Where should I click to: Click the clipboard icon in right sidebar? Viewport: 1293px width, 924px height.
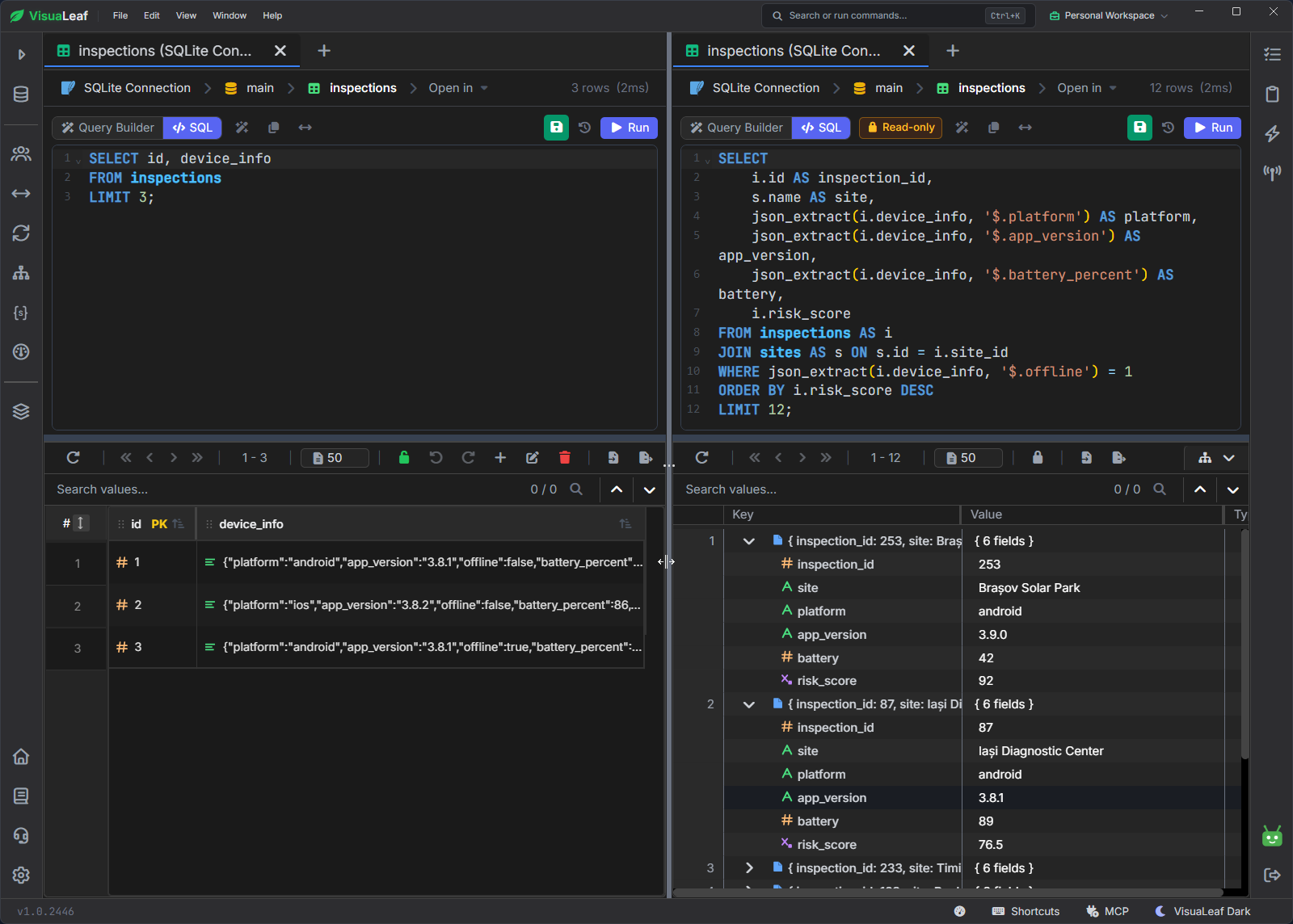[1272, 94]
